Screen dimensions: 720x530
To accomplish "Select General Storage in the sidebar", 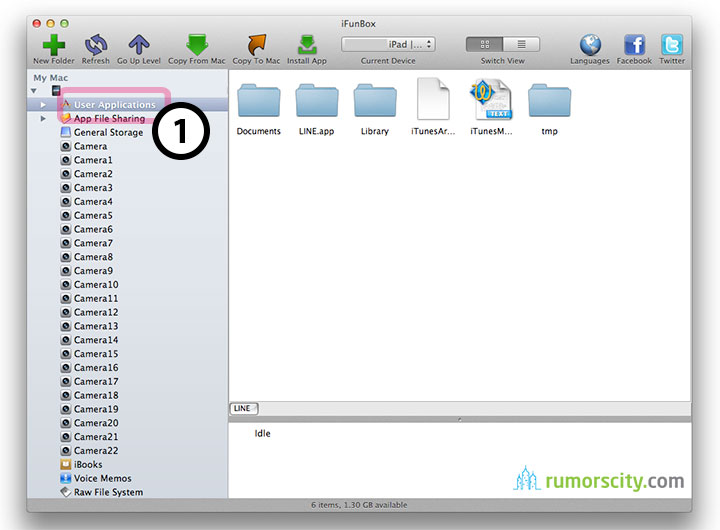I will pyautogui.click(x=108, y=132).
